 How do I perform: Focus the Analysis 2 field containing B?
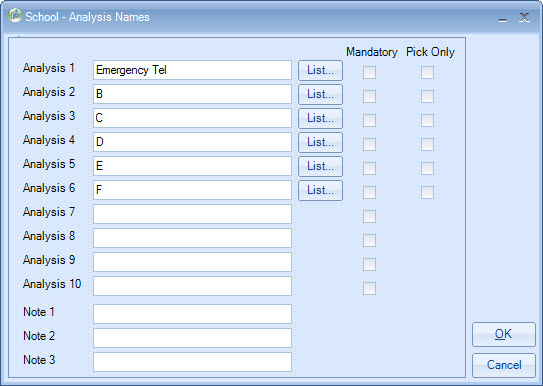192,94
